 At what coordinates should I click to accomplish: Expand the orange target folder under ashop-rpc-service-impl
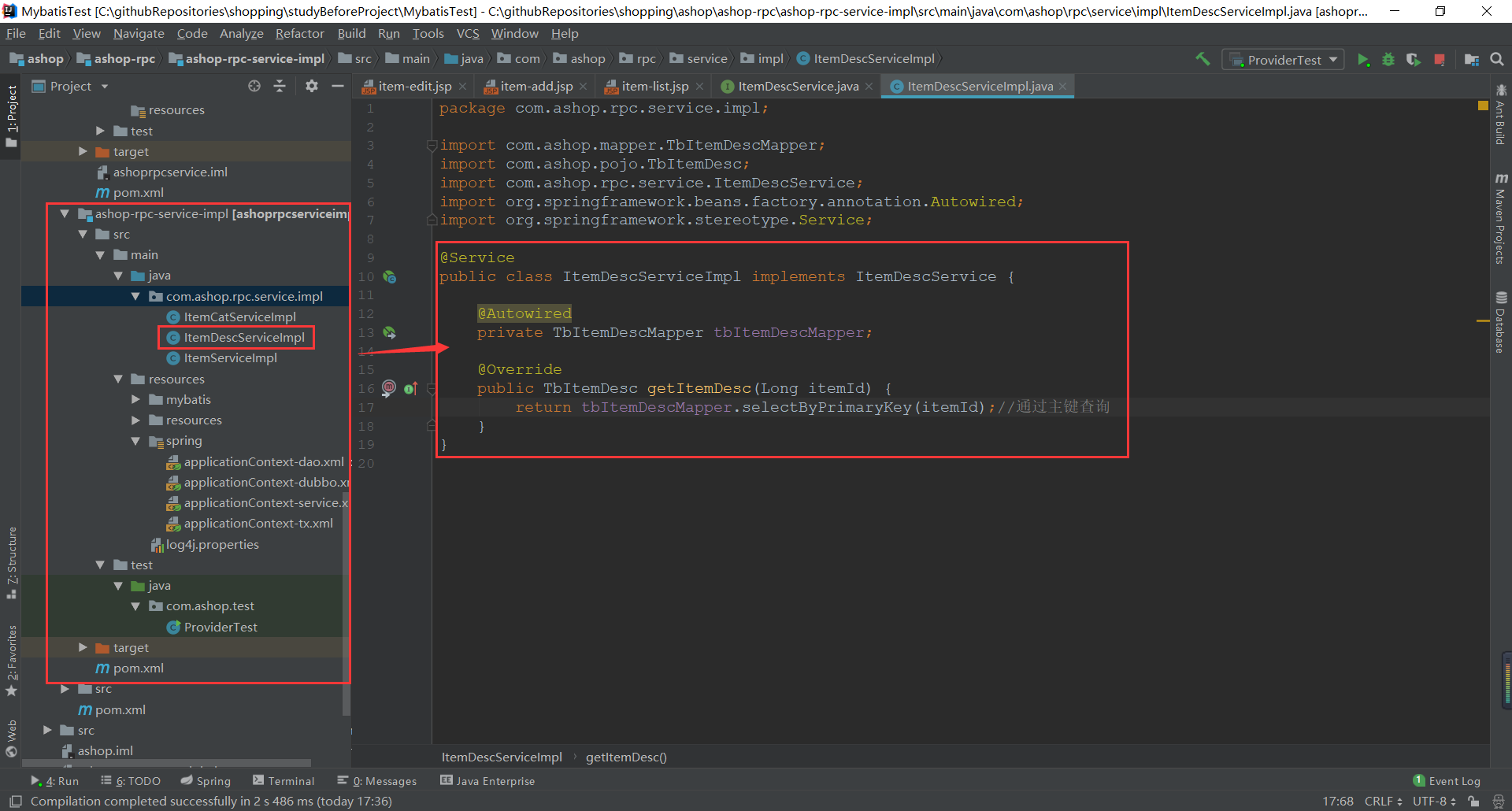click(x=83, y=647)
